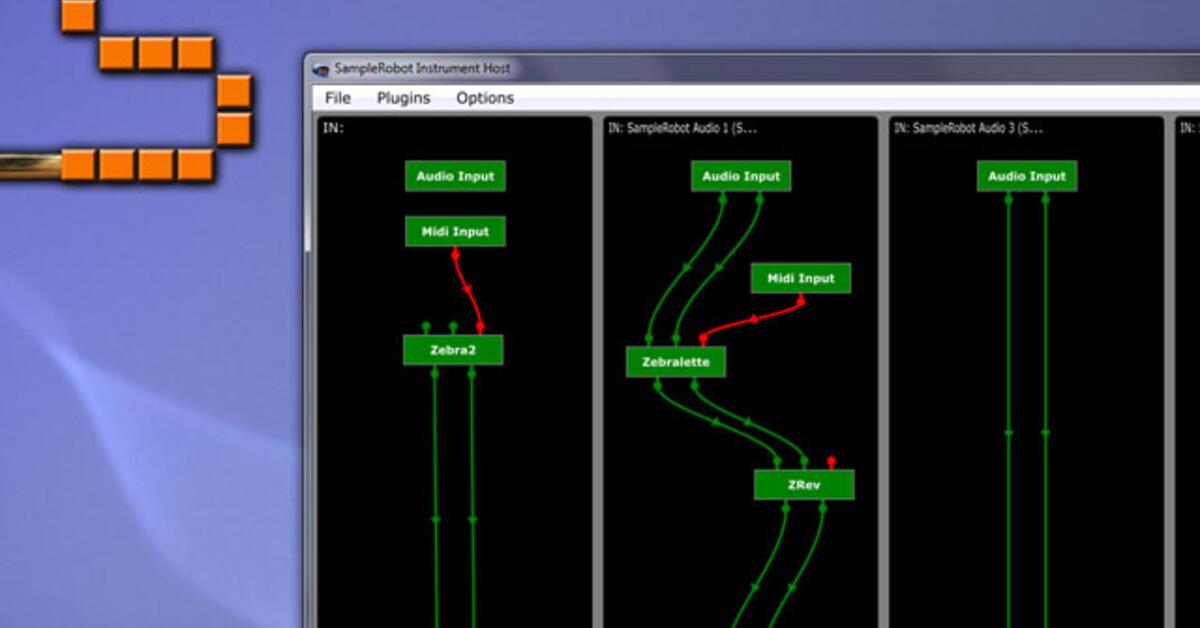Select the Zebralette plugin node
1200x628 pixels.
(x=676, y=362)
